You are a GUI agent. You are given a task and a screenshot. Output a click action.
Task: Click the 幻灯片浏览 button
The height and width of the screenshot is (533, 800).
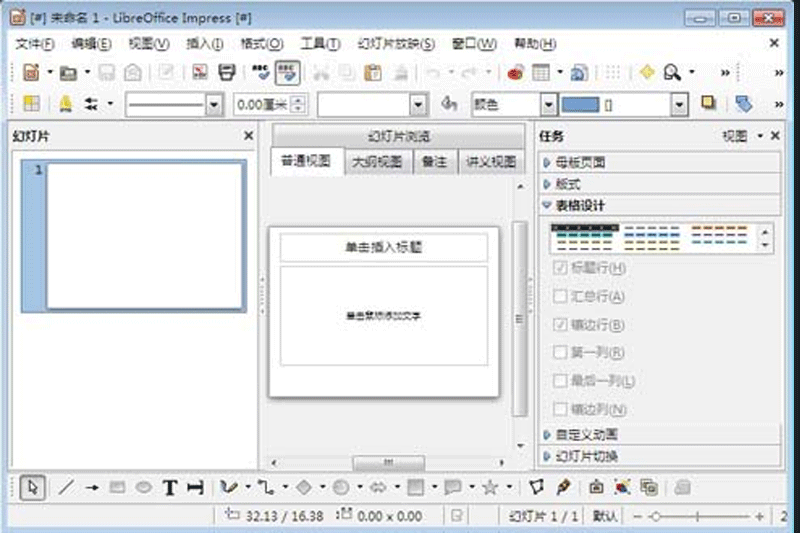tap(398, 138)
